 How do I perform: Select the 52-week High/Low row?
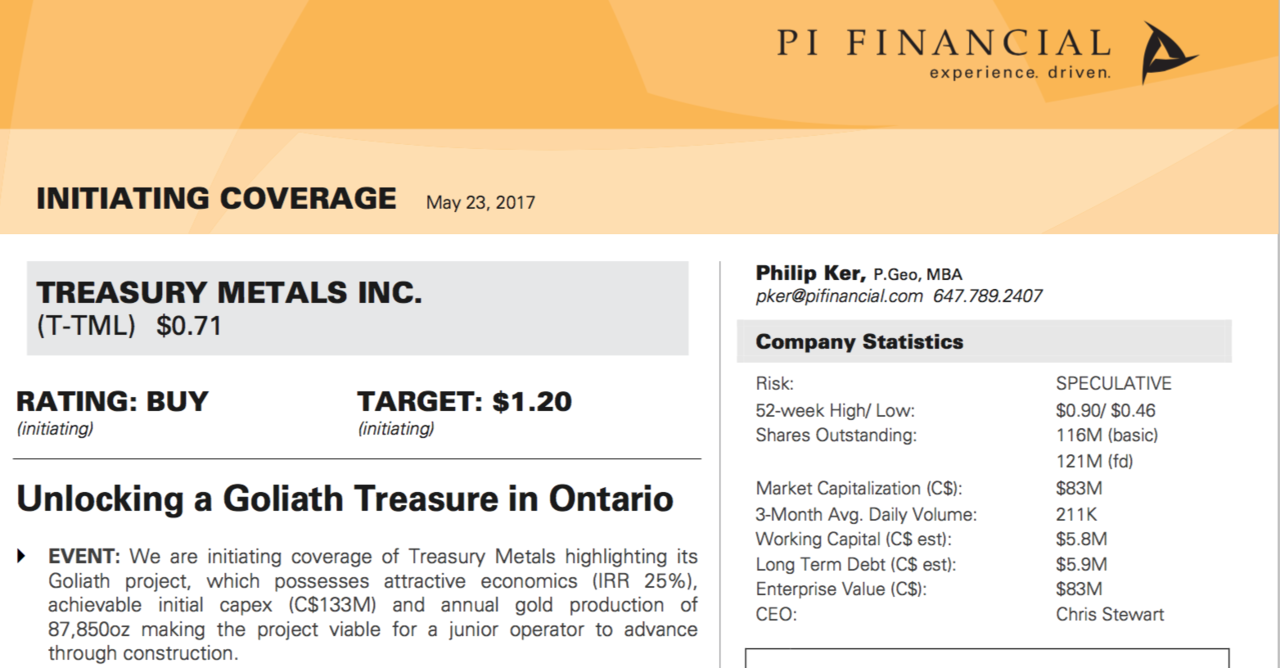957,410
